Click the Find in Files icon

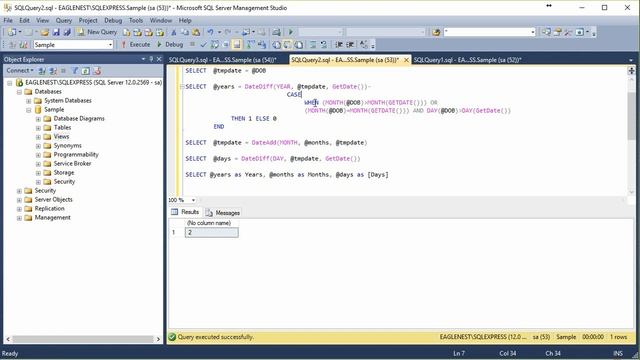coord(436,32)
